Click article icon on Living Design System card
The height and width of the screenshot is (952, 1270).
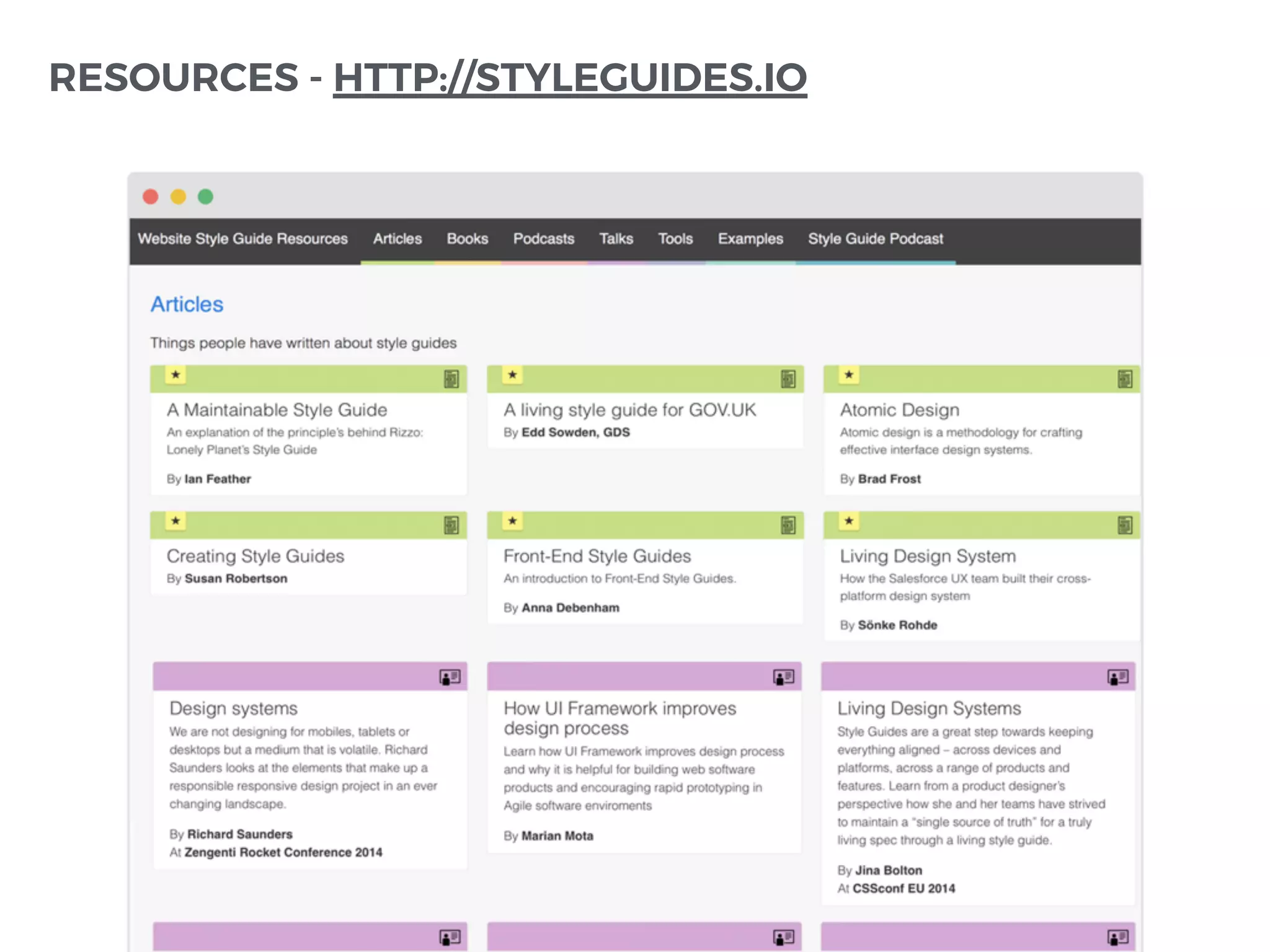pos(1125,525)
